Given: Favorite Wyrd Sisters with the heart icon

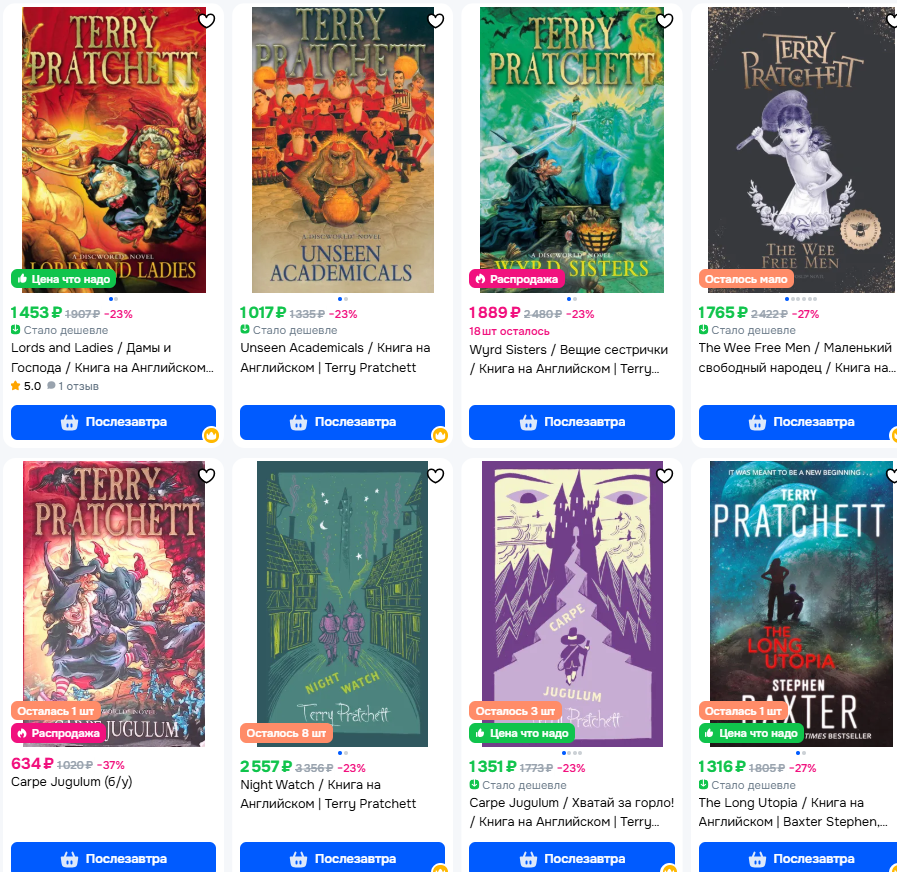Looking at the screenshot, I should pos(664,21).
